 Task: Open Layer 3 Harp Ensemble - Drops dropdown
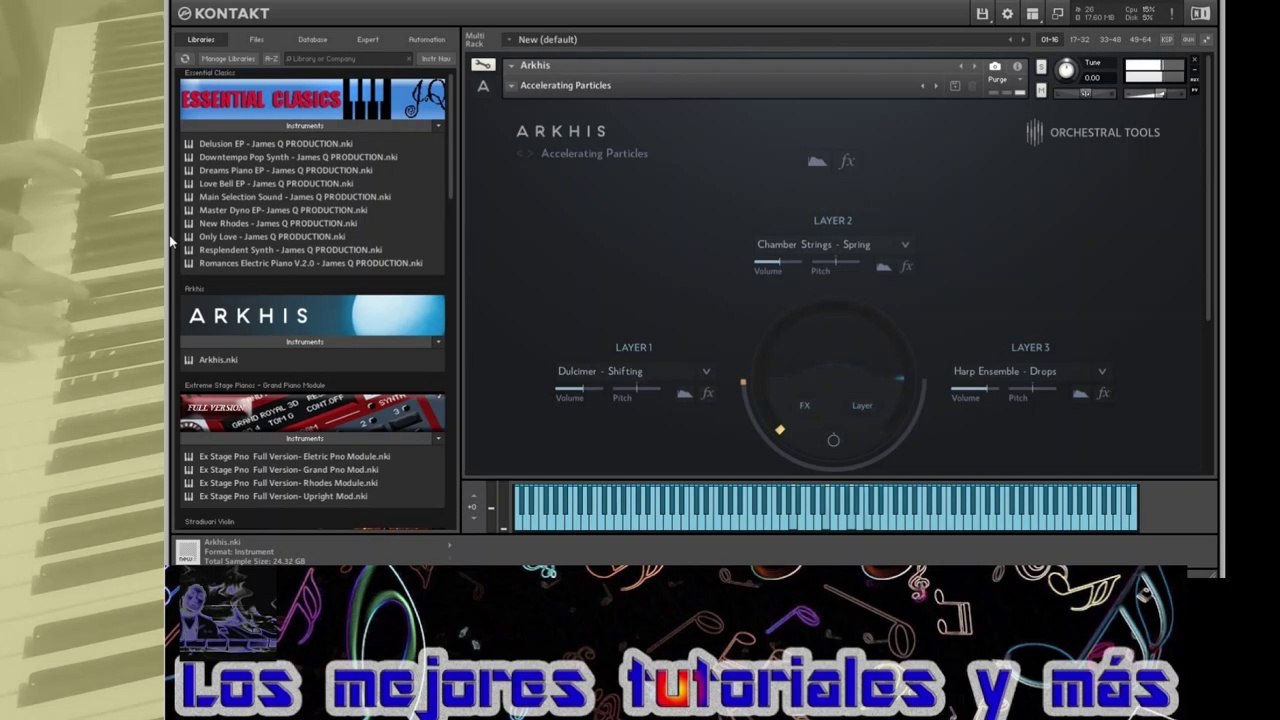[1030, 372]
